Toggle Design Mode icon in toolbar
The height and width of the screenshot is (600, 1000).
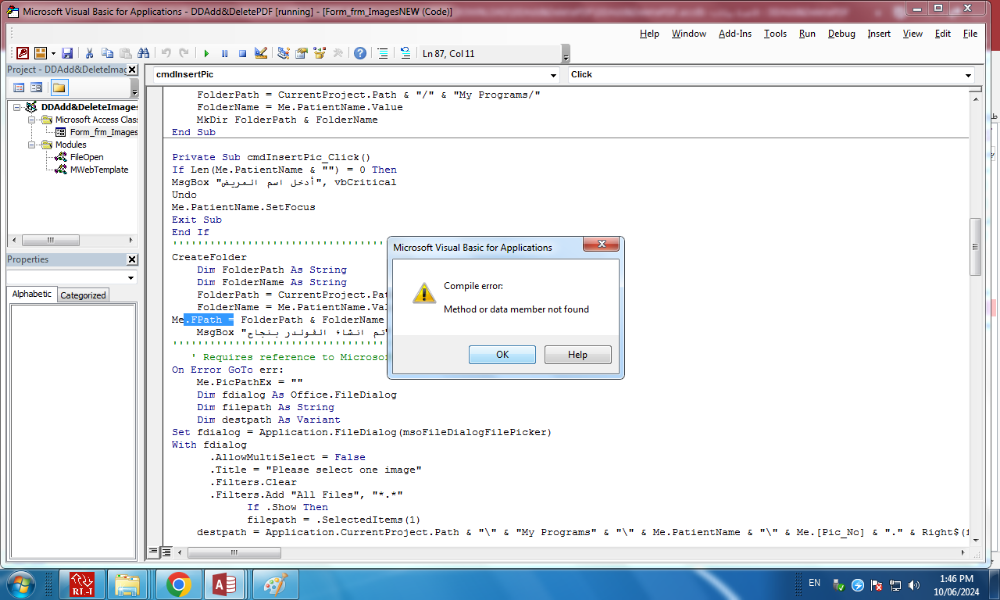point(261,54)
